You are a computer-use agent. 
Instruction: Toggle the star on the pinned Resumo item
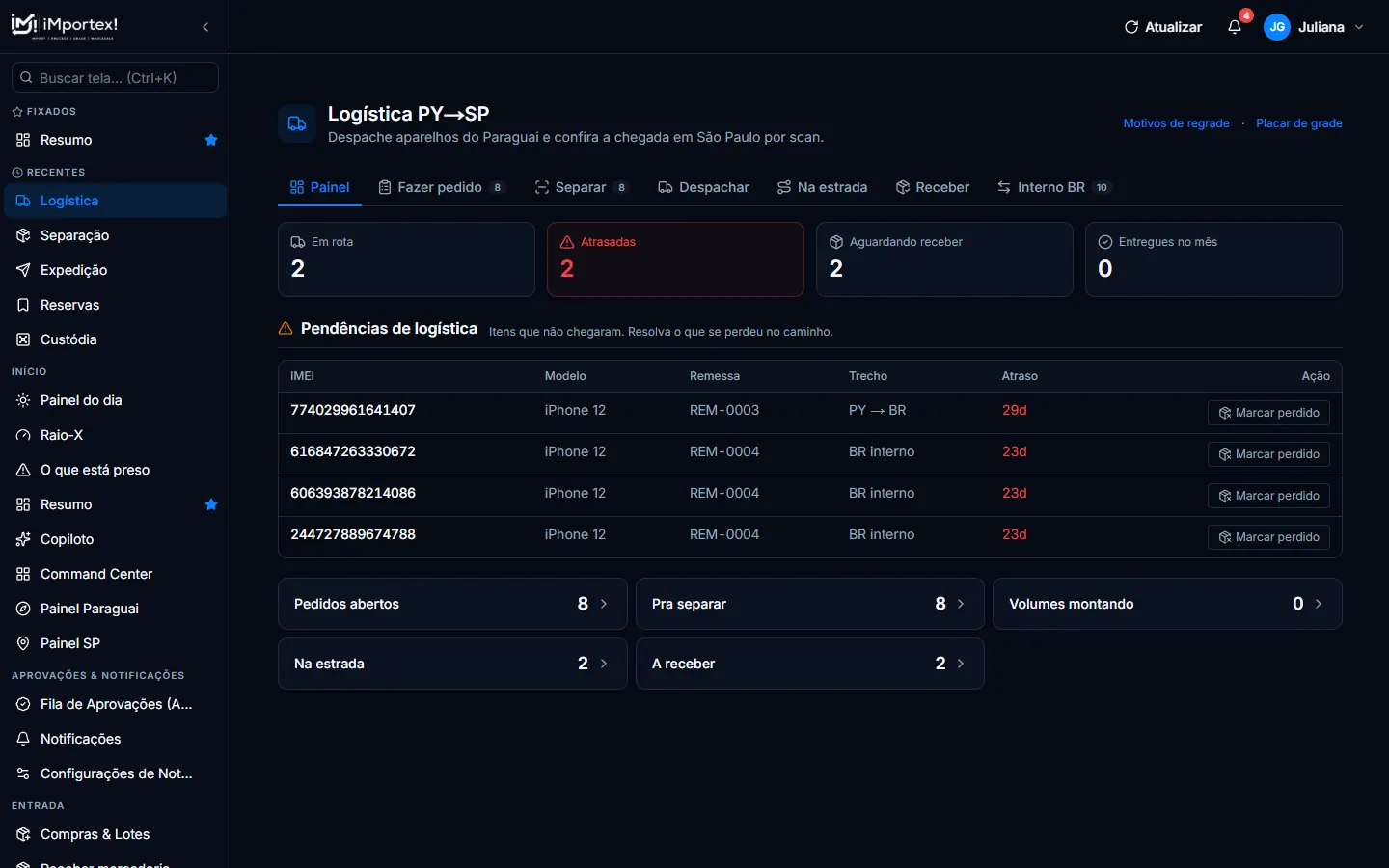click(211, 140)
